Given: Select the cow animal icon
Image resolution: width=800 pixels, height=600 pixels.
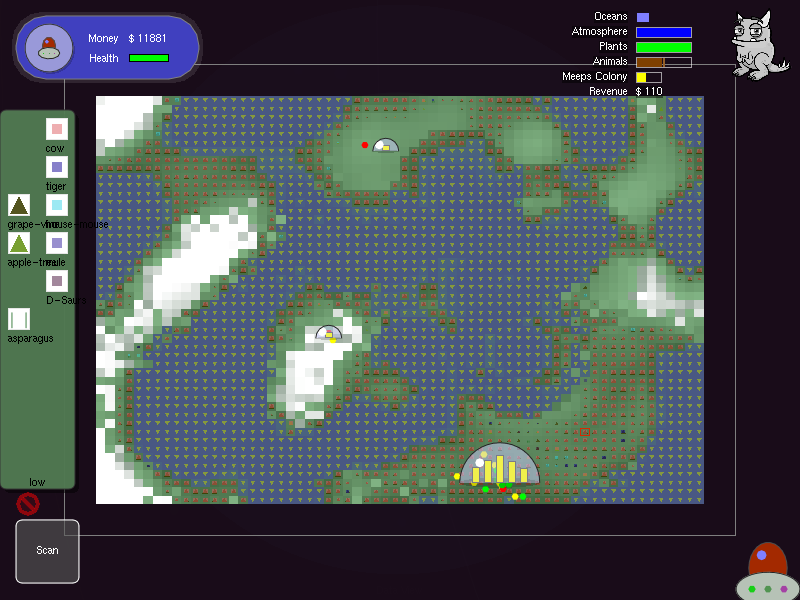Looking at the screenshot, I should point(57,129).
